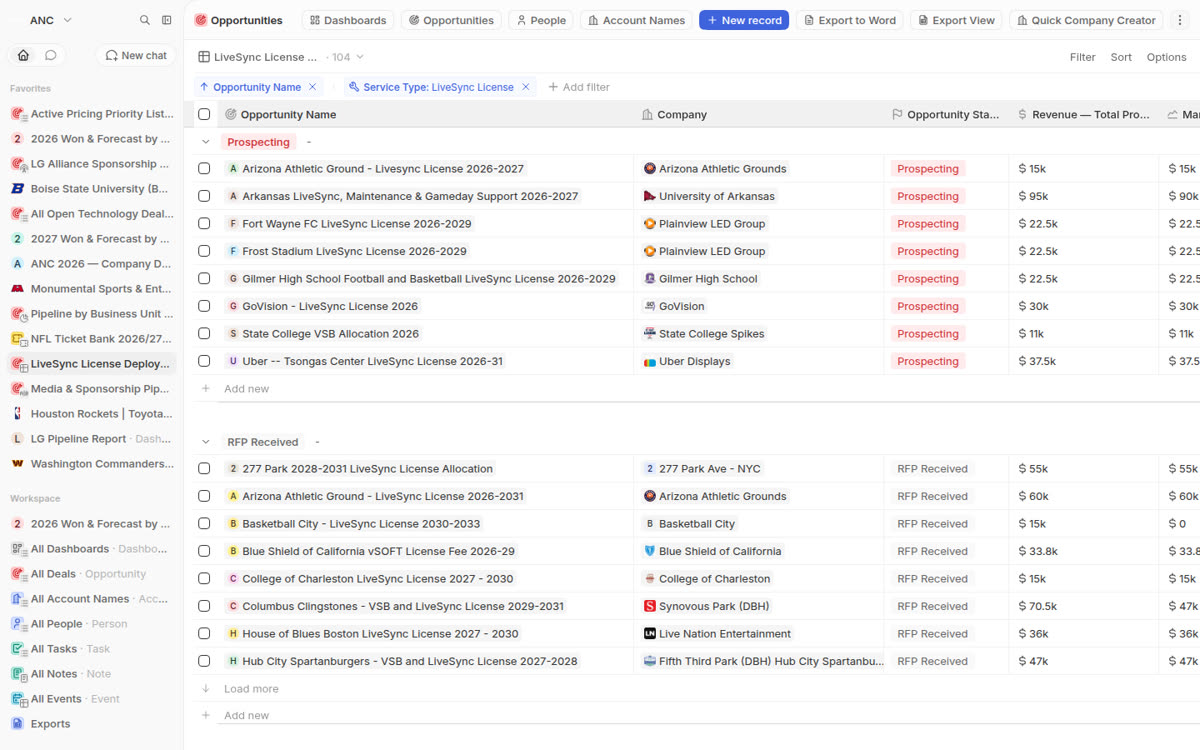Click the Monumental Sports favorite icon

(x=17, y=288)
